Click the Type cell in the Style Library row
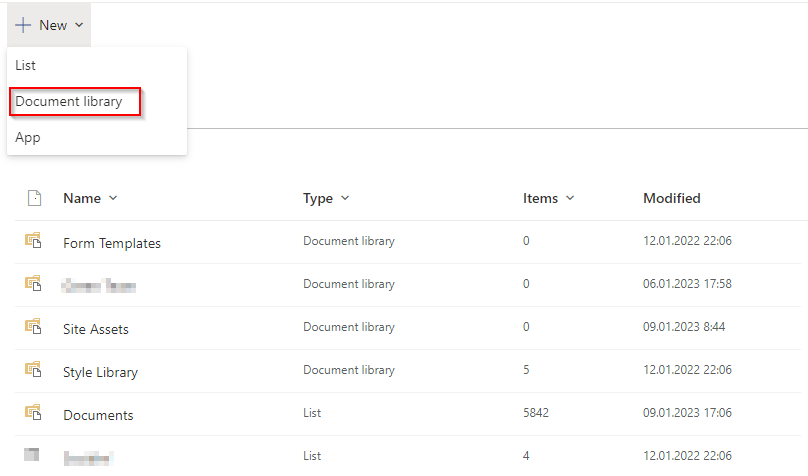Screen dimensions: 808x476 click(349, 370)
